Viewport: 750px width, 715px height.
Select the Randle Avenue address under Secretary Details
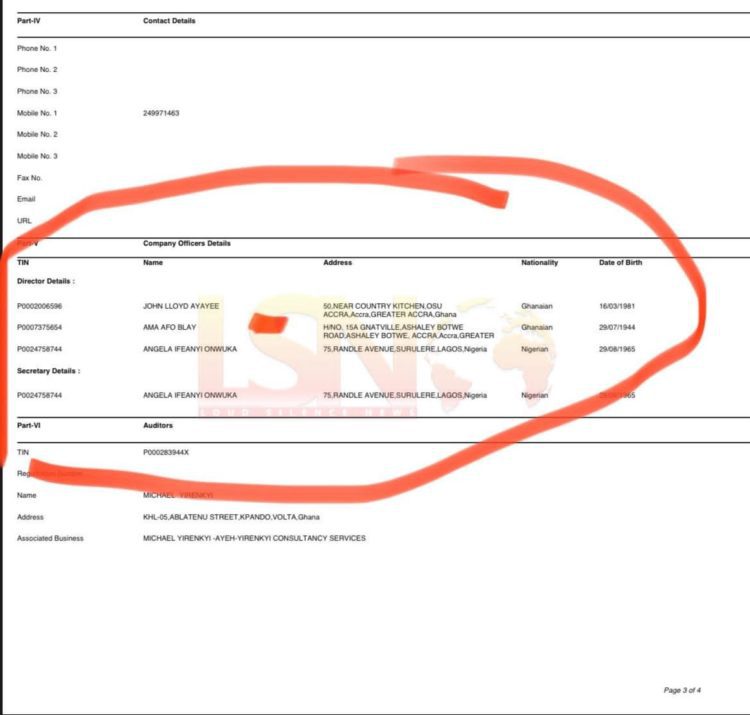(x=405, y=396)
